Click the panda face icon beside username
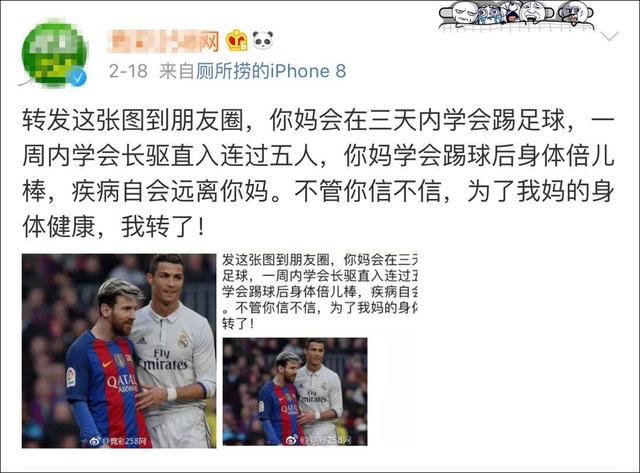The image size is (640, 473). (262, 40)
